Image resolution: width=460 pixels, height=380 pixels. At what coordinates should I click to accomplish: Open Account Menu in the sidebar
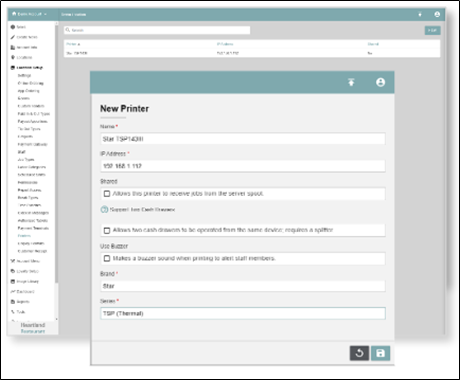(28, 261)
